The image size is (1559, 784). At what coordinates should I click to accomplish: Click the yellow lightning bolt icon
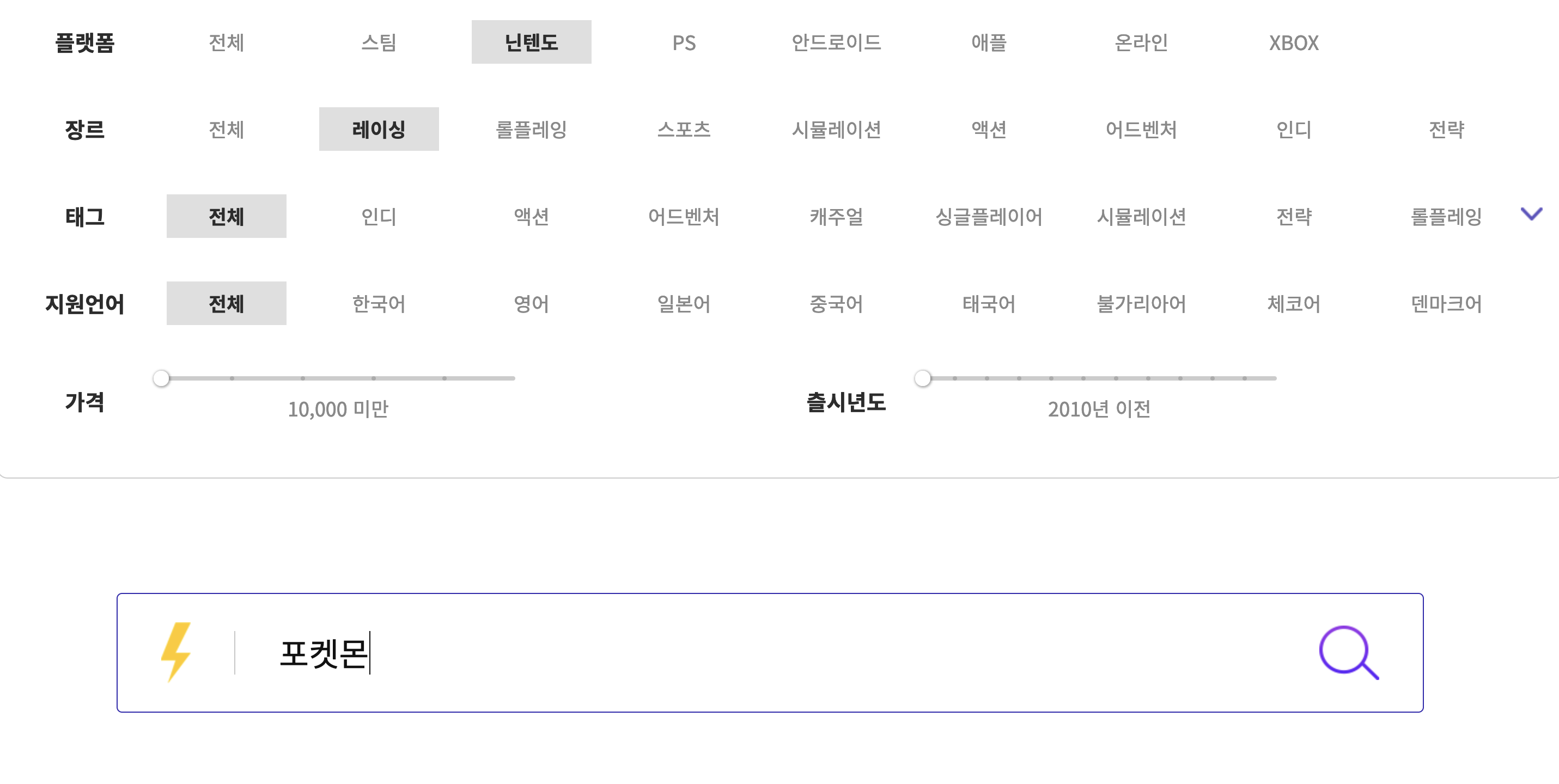pyautogui.click(x=176, y=652)
